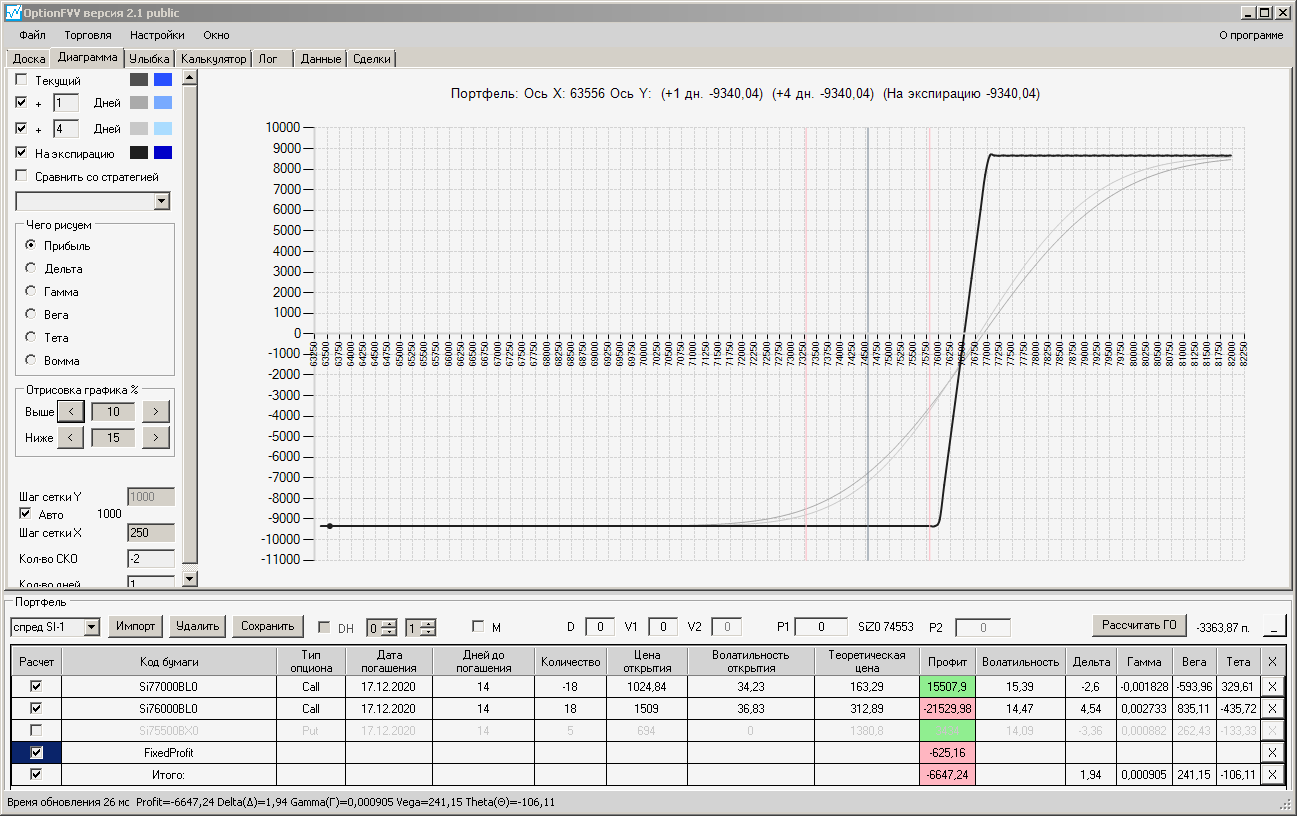Change the dark blue На экспирацию swatch
This screenshot has height=816, width=1297.
coord(163,153)
